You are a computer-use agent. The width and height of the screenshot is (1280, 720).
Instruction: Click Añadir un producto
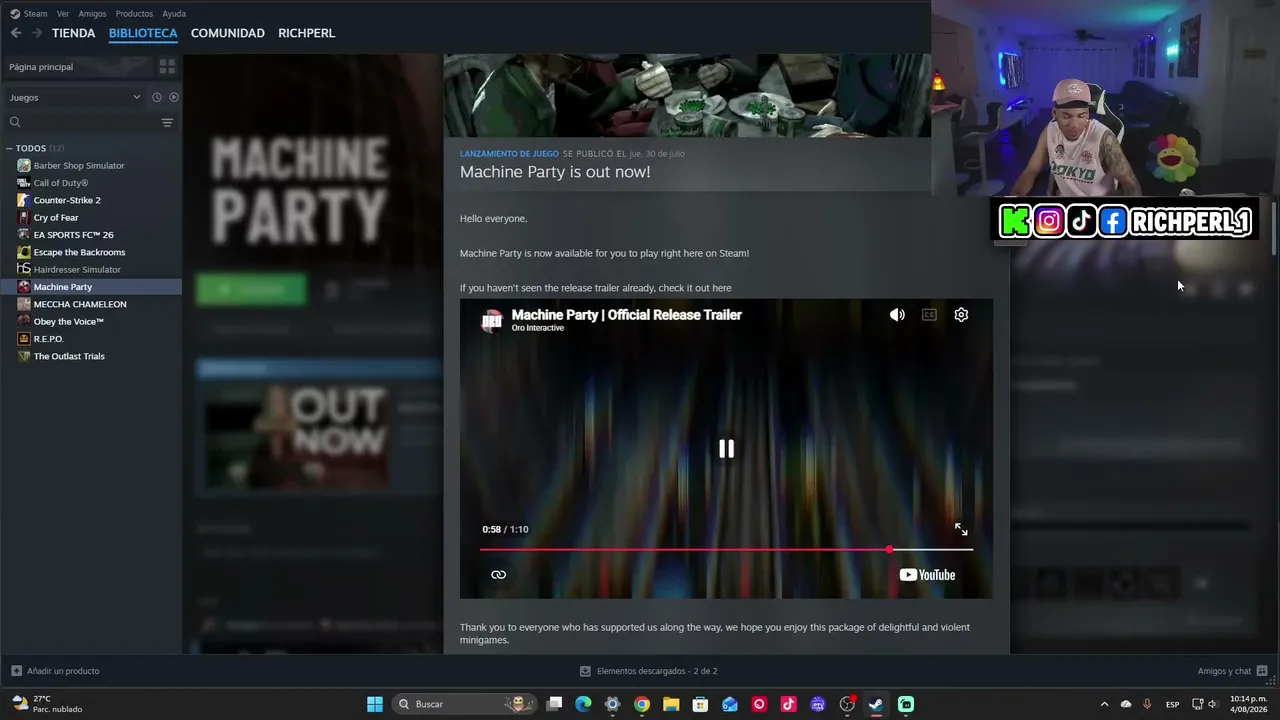55,671
